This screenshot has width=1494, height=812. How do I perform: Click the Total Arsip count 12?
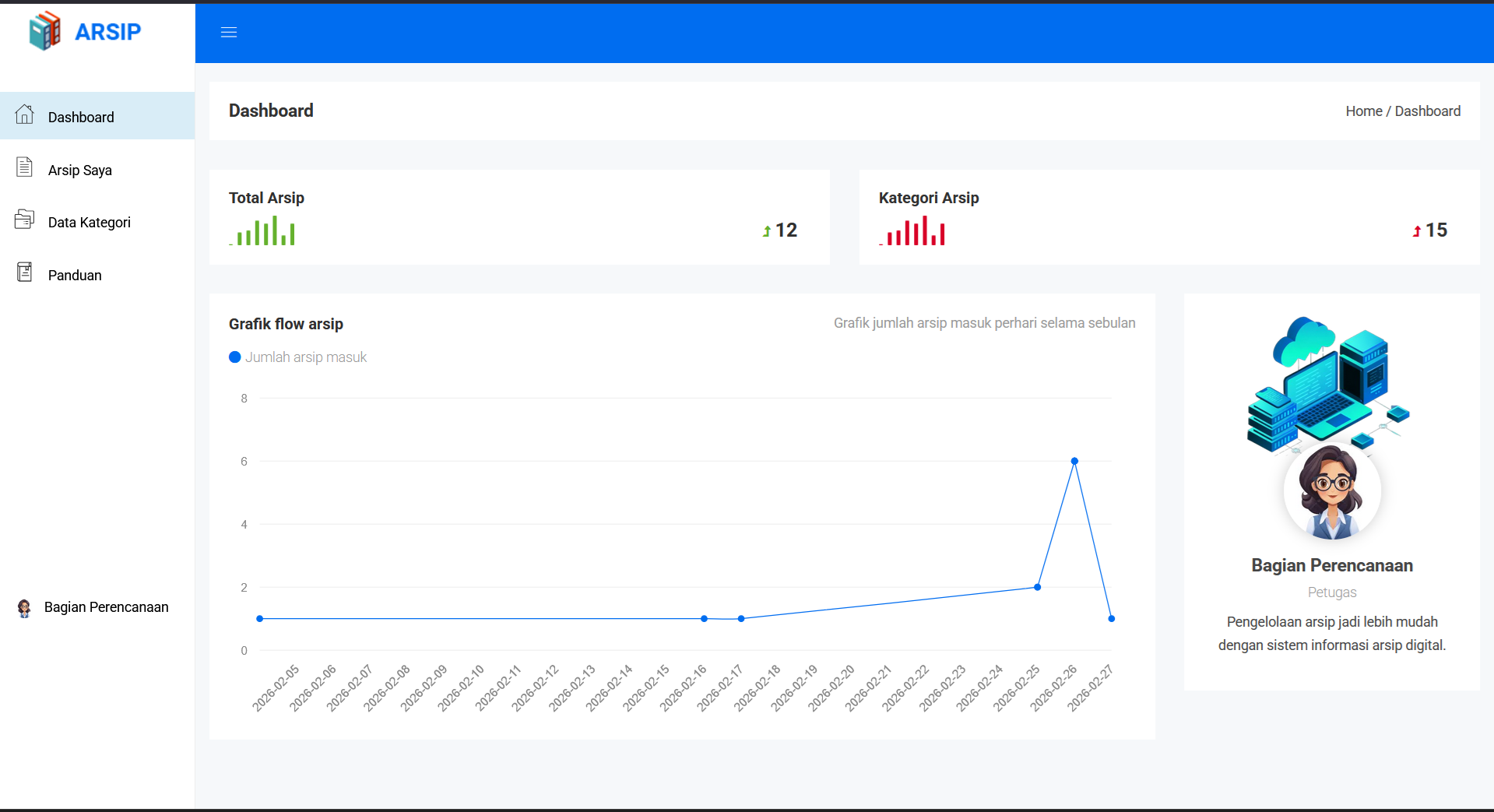[786, 230]
